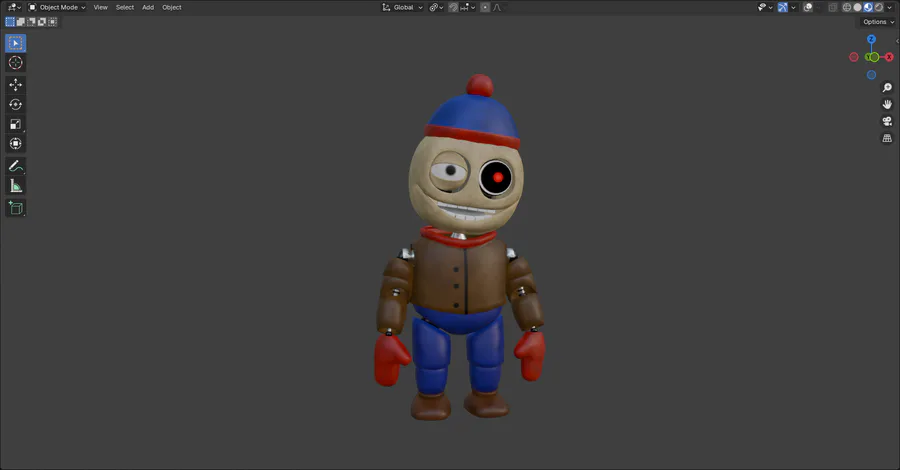Screen dimensions: 900x470
Task: Select the Select Box tool
Action: pos(15,43)
